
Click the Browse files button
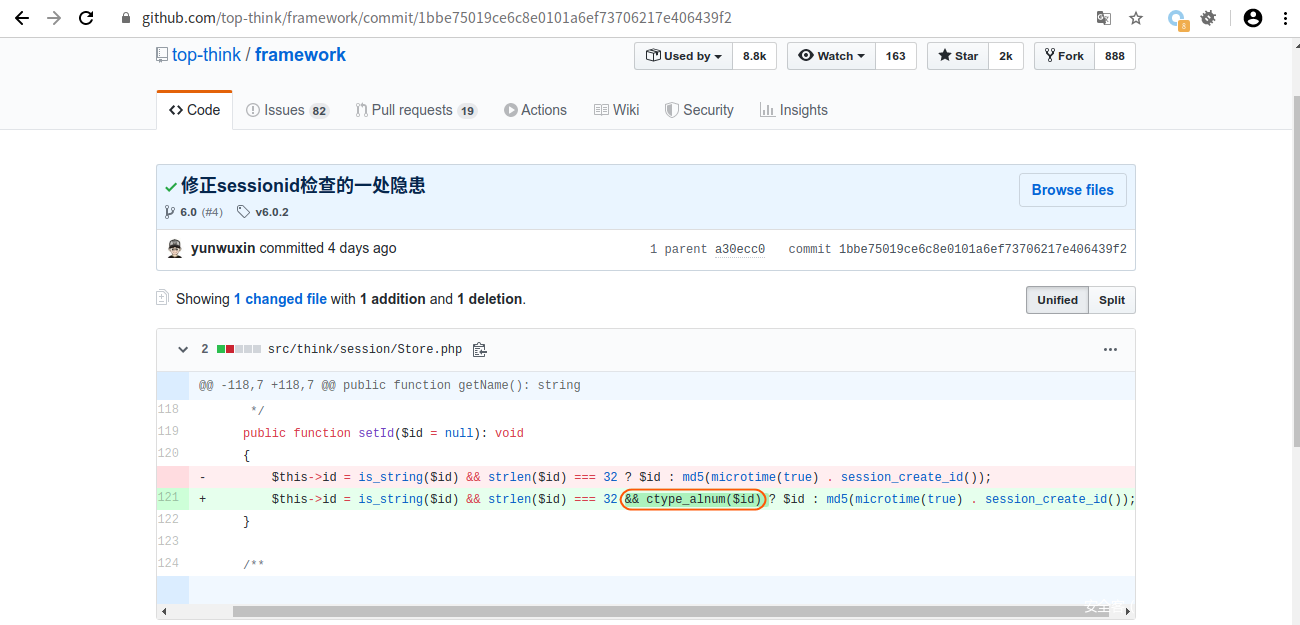pos(1072,190)
